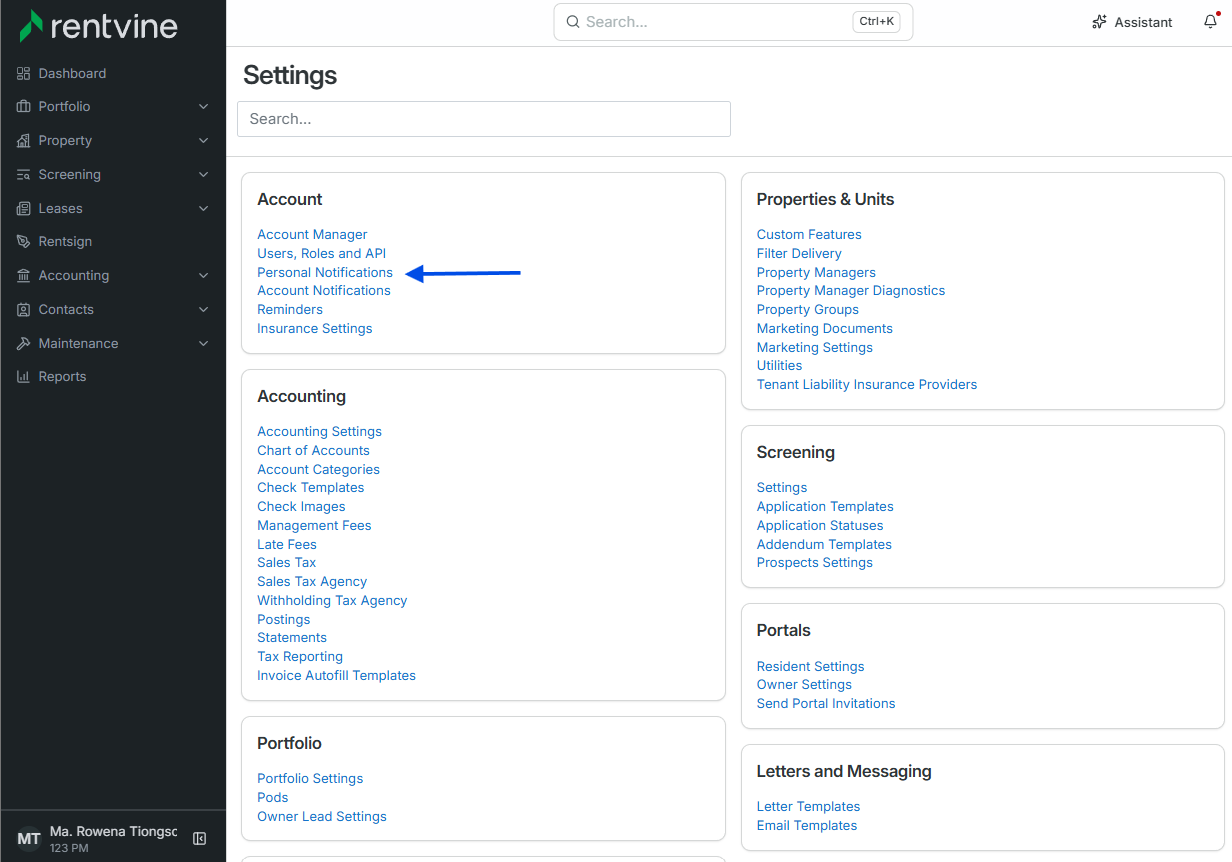The height and width of the screenshot is (862, 1232).
Task: Click the MT user avatar
Action: coord(29,839)
